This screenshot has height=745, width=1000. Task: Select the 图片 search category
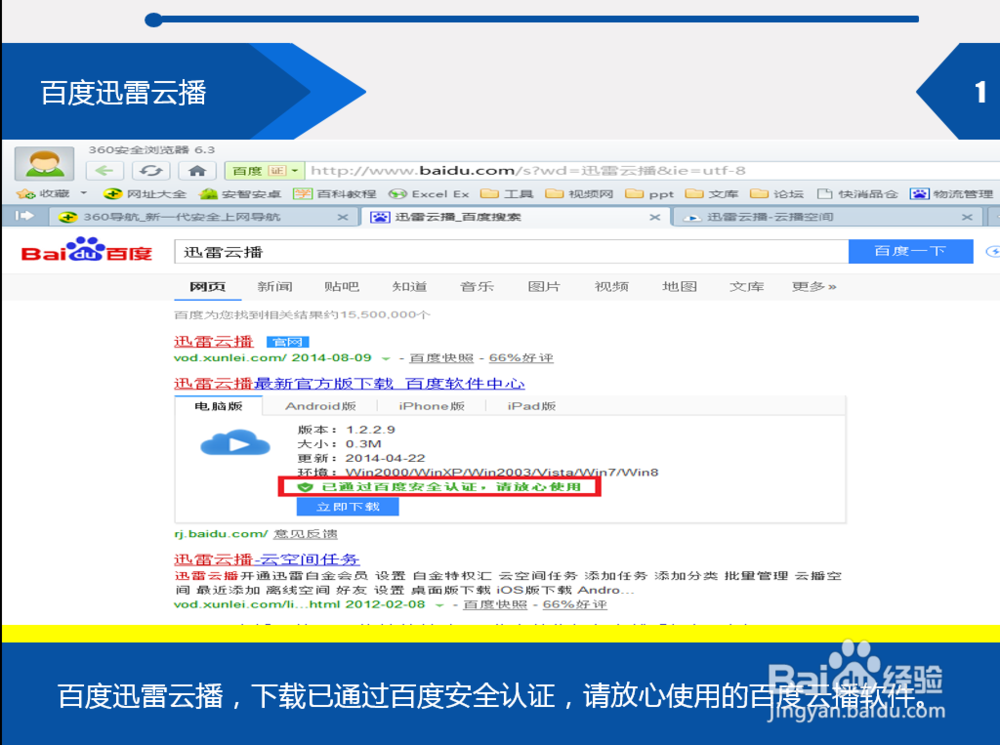544,286
